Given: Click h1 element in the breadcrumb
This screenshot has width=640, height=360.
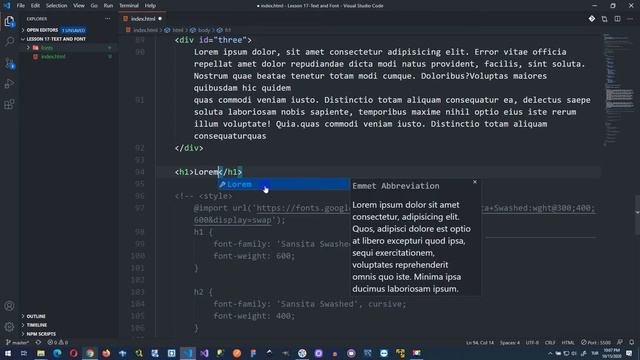Looking at the screenshot, I should coord(228,30).
